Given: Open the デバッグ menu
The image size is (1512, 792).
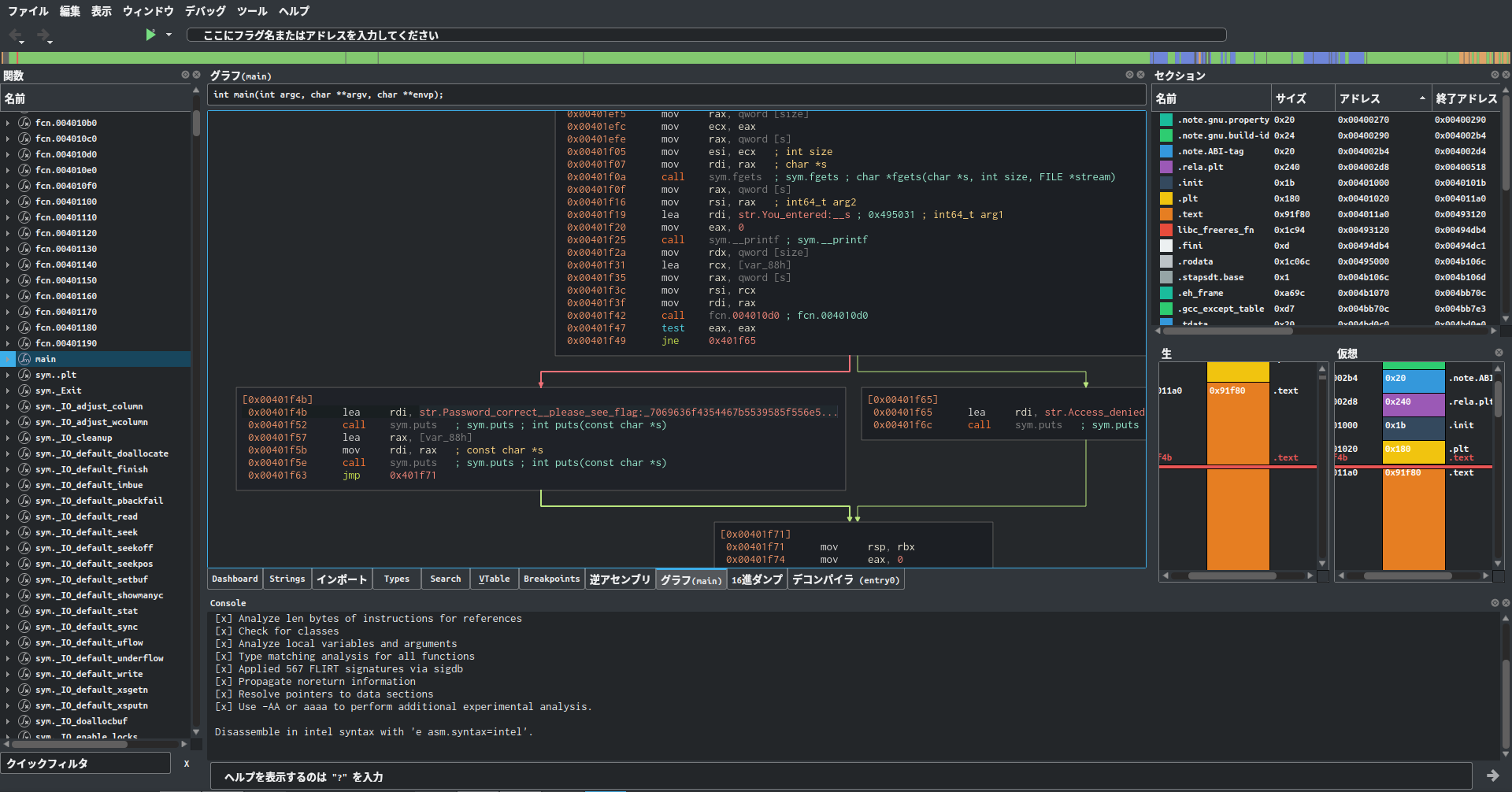Looking at the screenshot, I should (x=205, y=11).
